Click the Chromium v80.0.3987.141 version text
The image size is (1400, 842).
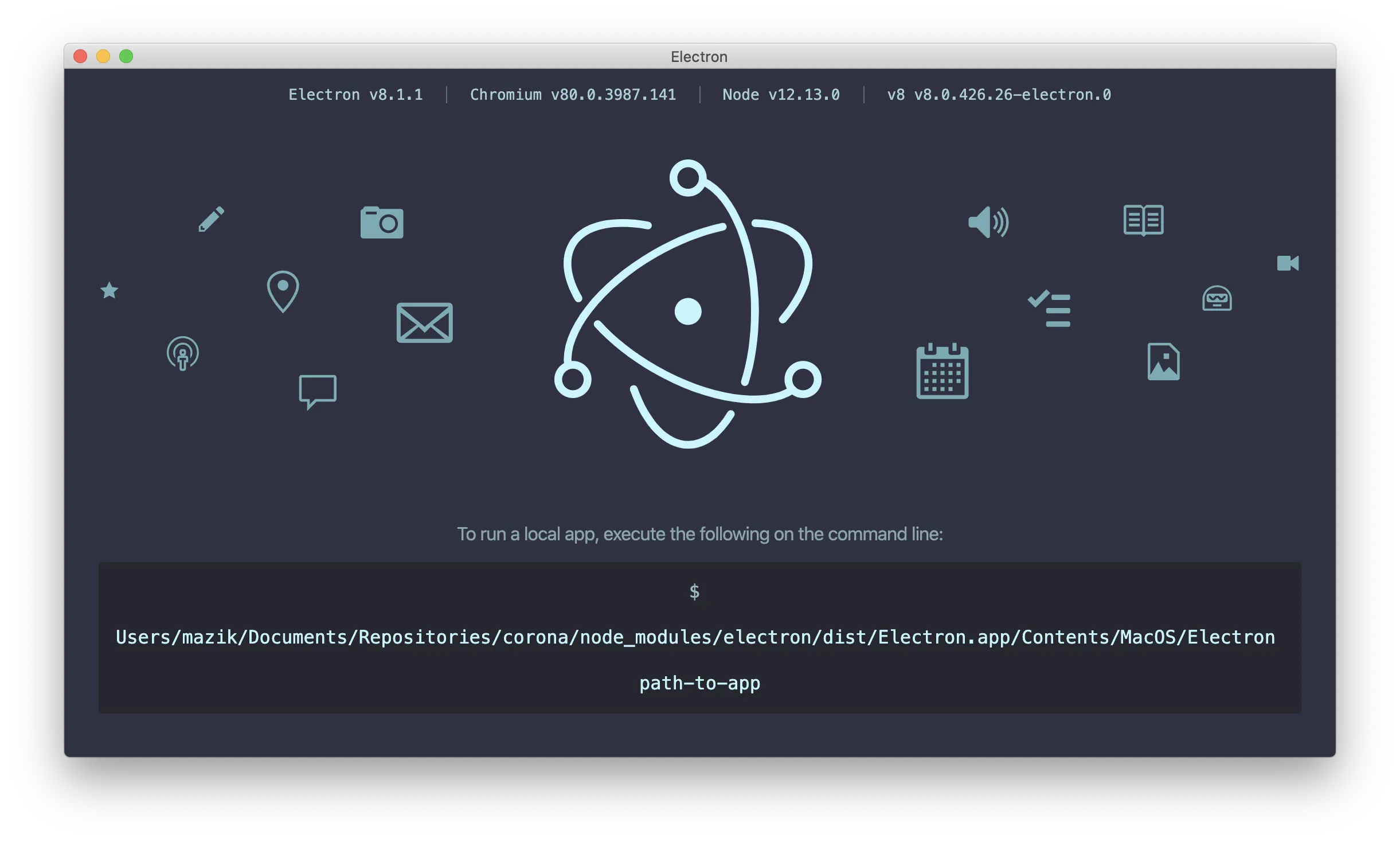(x=573, y=95)
